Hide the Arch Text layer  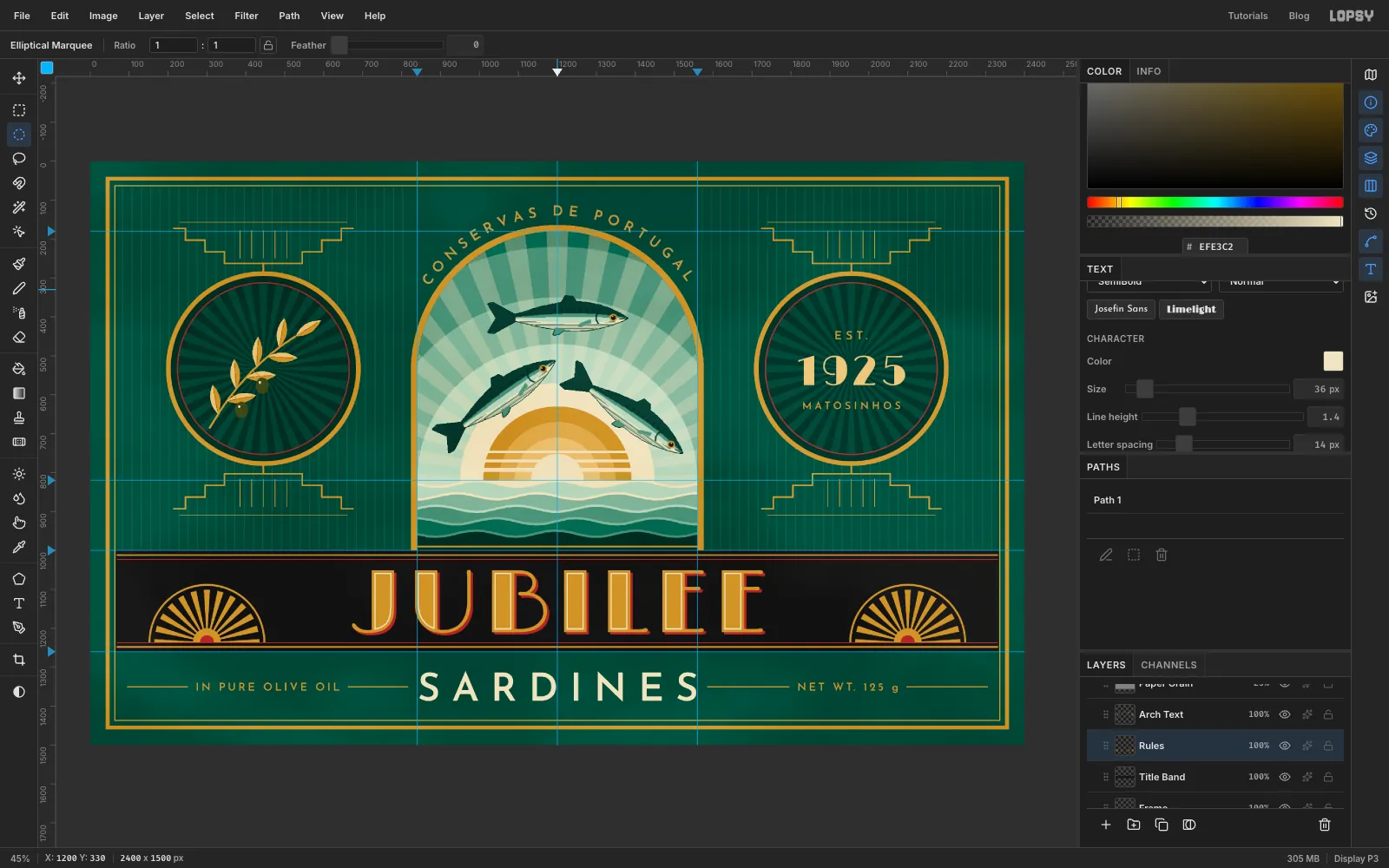[x=1285, y=714]
